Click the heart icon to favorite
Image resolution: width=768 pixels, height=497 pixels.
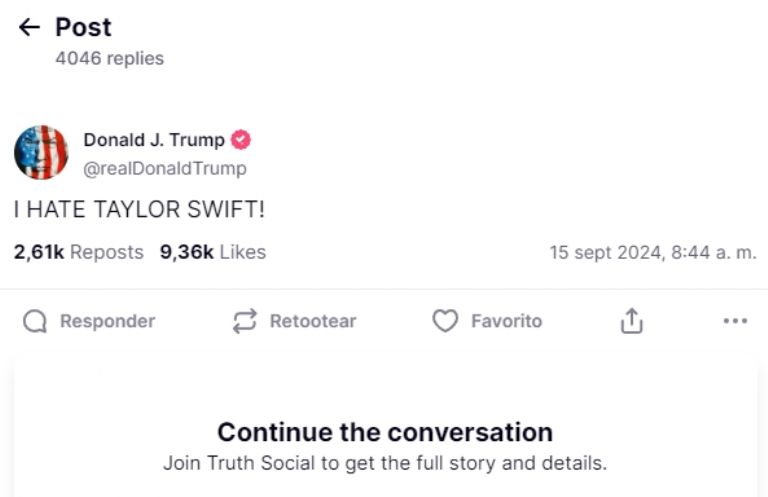[x=445, y=321]
